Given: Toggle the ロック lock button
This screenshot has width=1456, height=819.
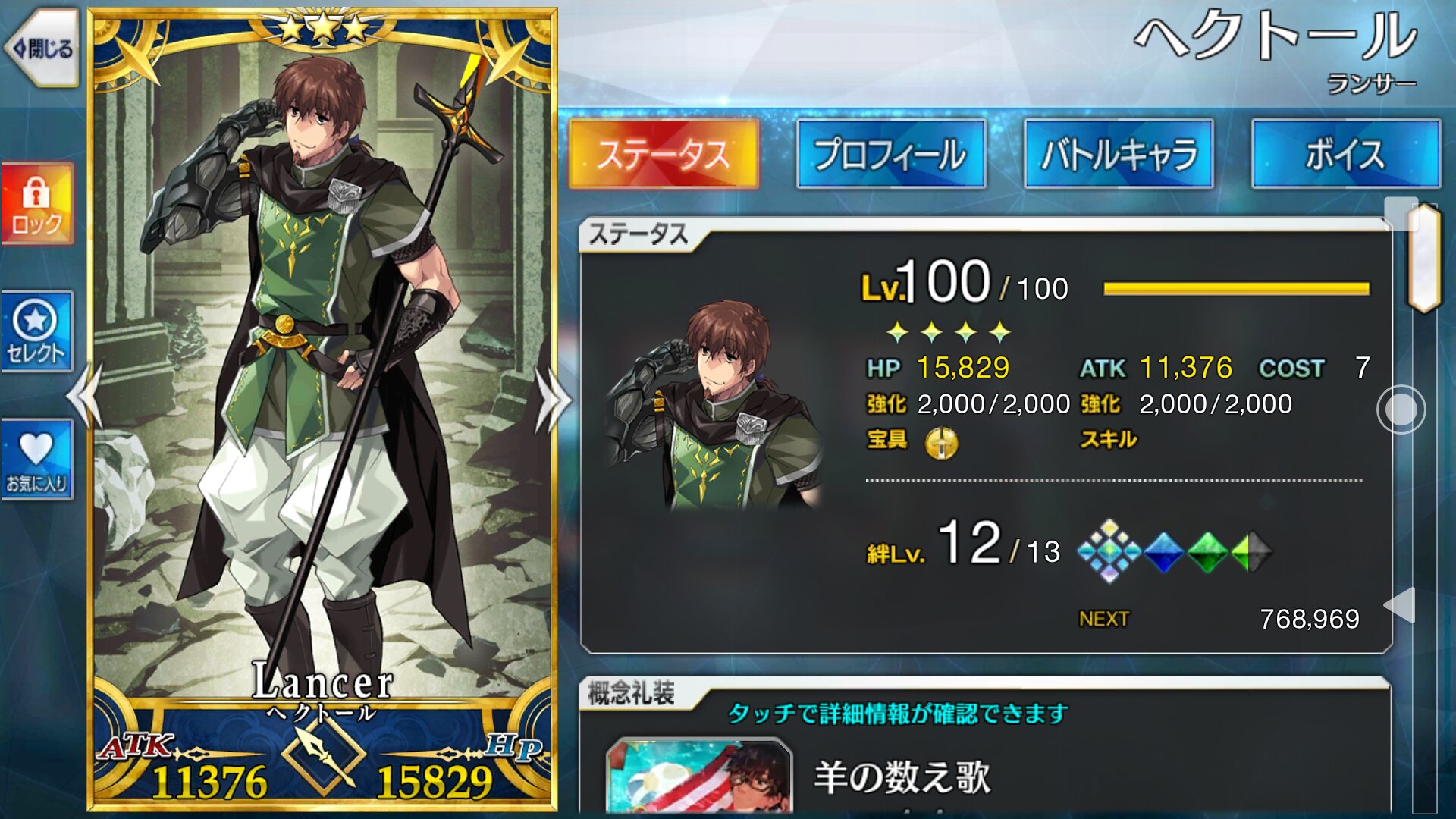Looking at the screenshot, I should tap(36, 203).
